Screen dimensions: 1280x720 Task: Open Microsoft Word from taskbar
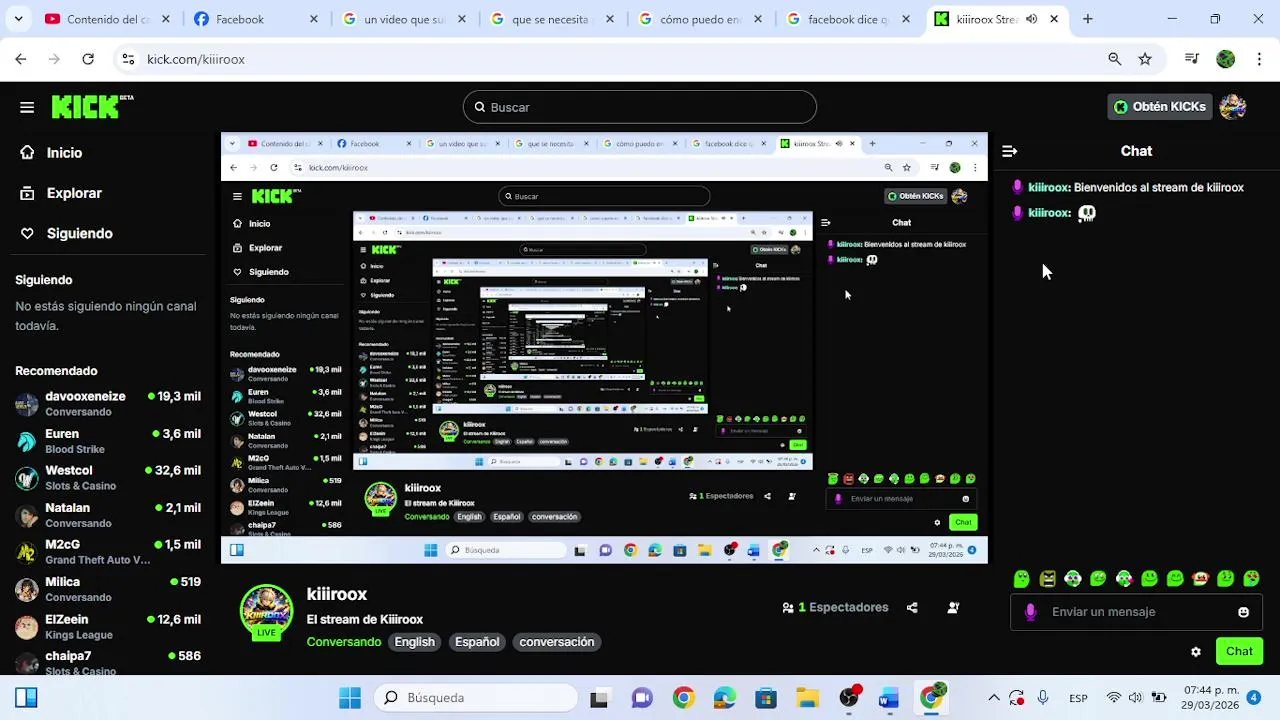coord(888,698)
